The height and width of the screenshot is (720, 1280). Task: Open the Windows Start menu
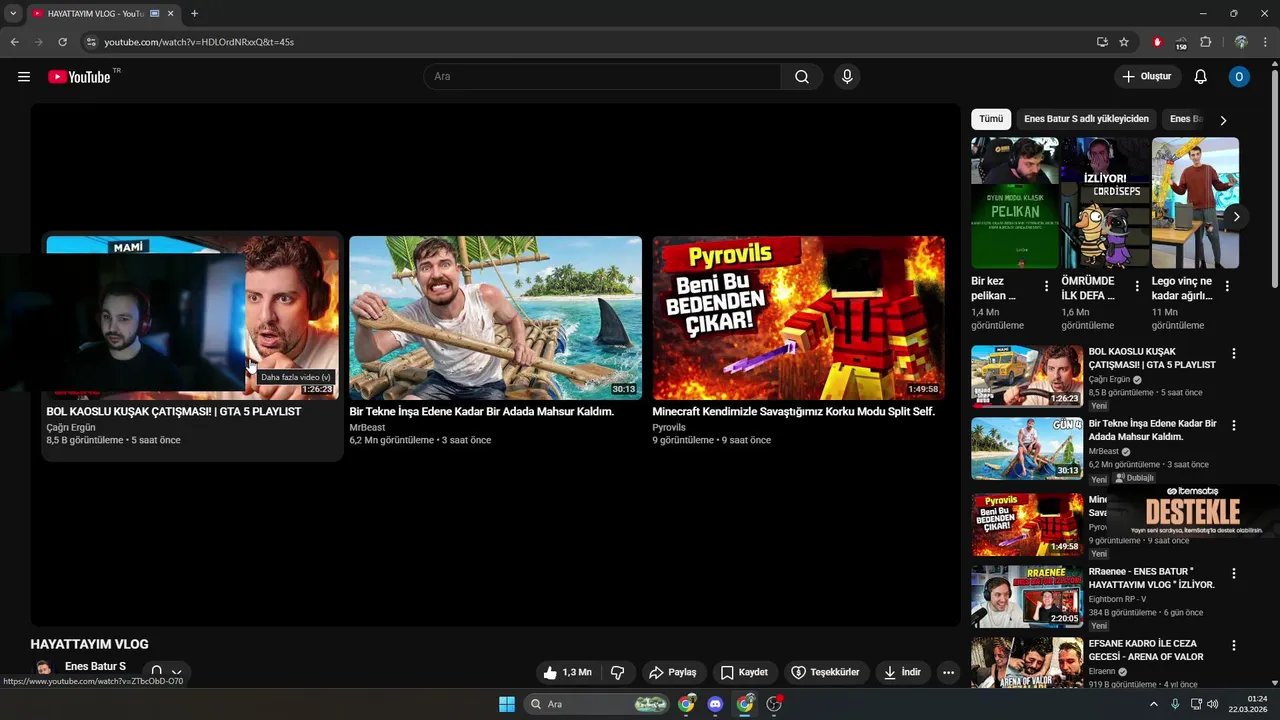tap(507, 704)
